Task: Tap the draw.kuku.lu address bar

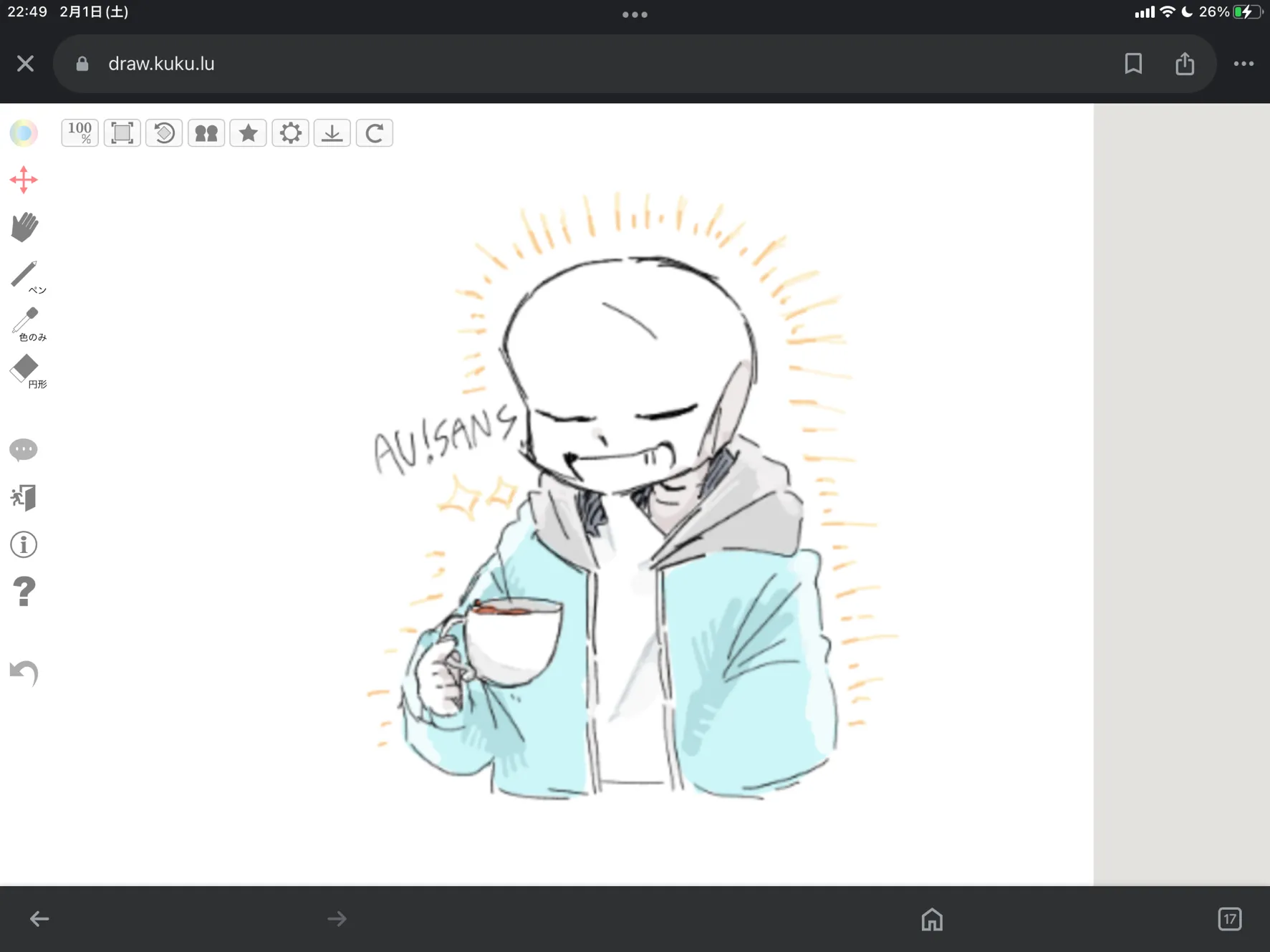Action: [x=635, y=64]
